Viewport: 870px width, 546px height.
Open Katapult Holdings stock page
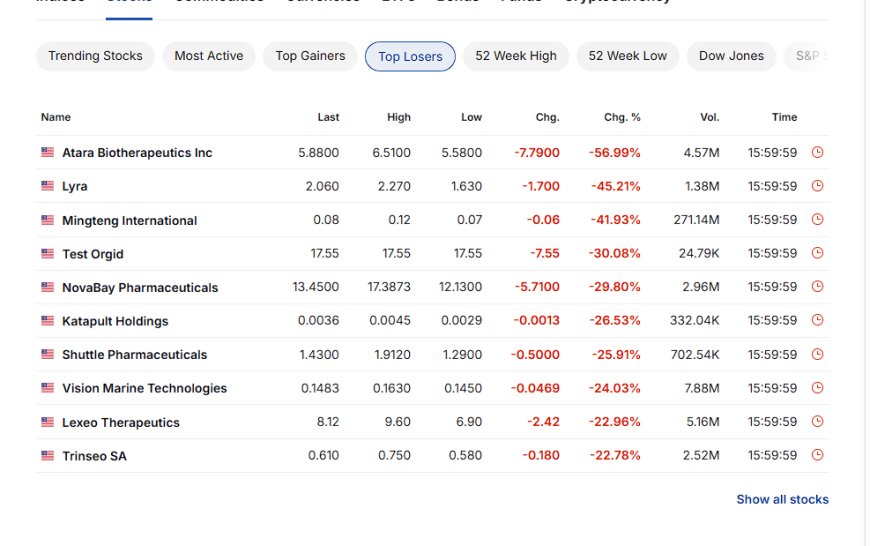[x=115, y=321]
